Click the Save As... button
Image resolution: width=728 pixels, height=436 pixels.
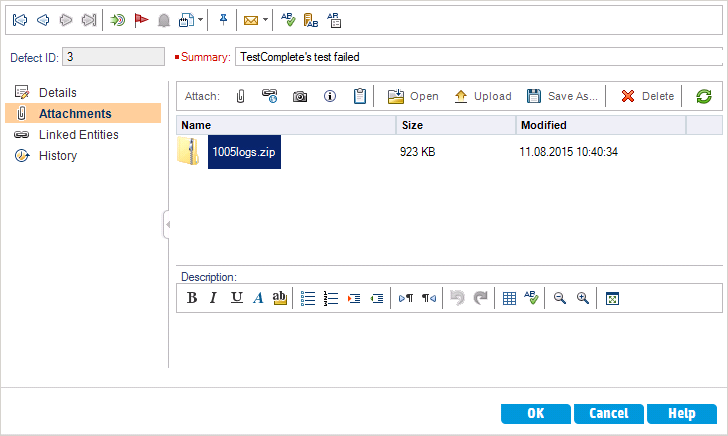click(562, 96)
